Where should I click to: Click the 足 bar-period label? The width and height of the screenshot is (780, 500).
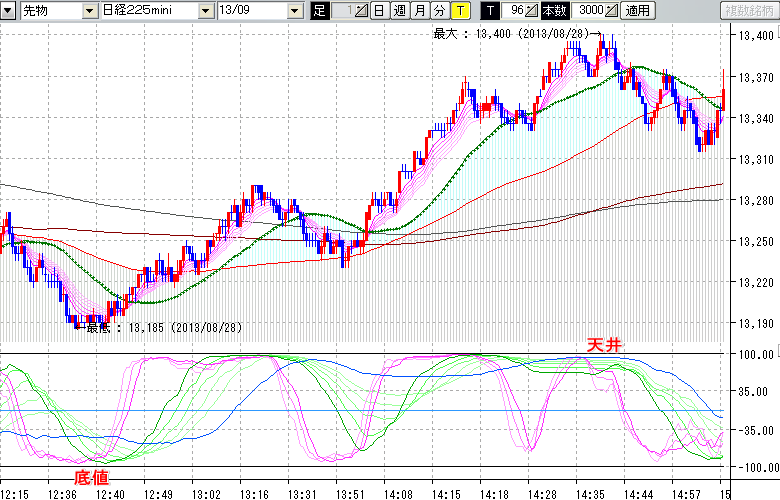tap(320, 11)
